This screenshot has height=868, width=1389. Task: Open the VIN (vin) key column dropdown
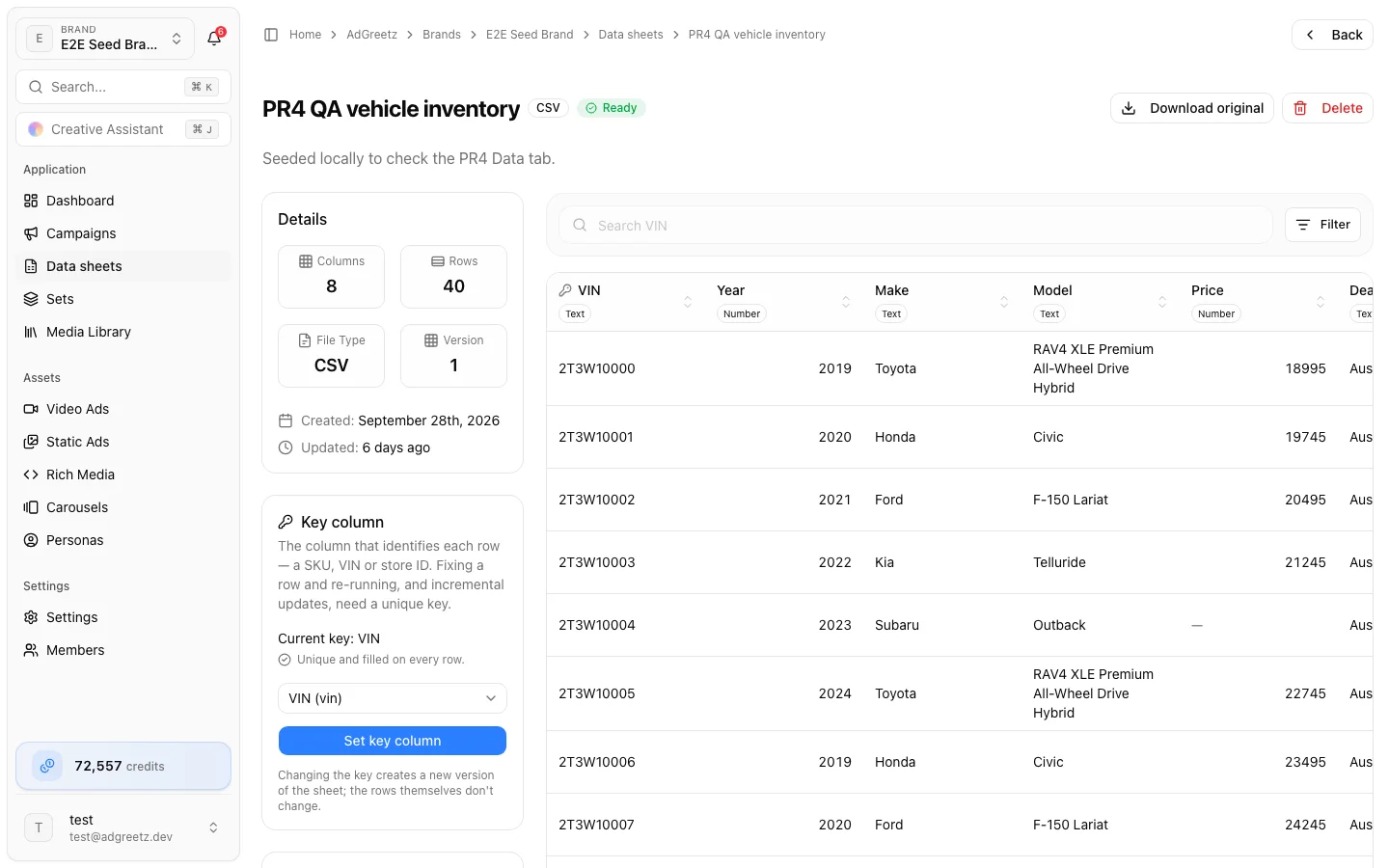coord(393,698)
